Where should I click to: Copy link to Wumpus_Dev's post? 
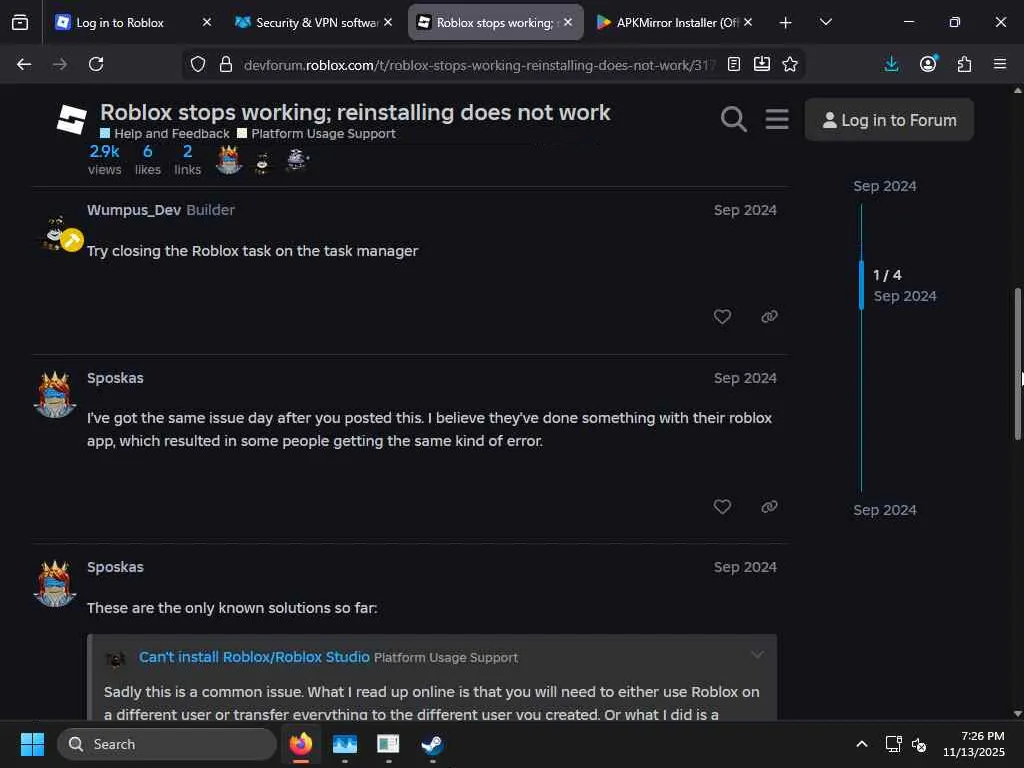769,317
